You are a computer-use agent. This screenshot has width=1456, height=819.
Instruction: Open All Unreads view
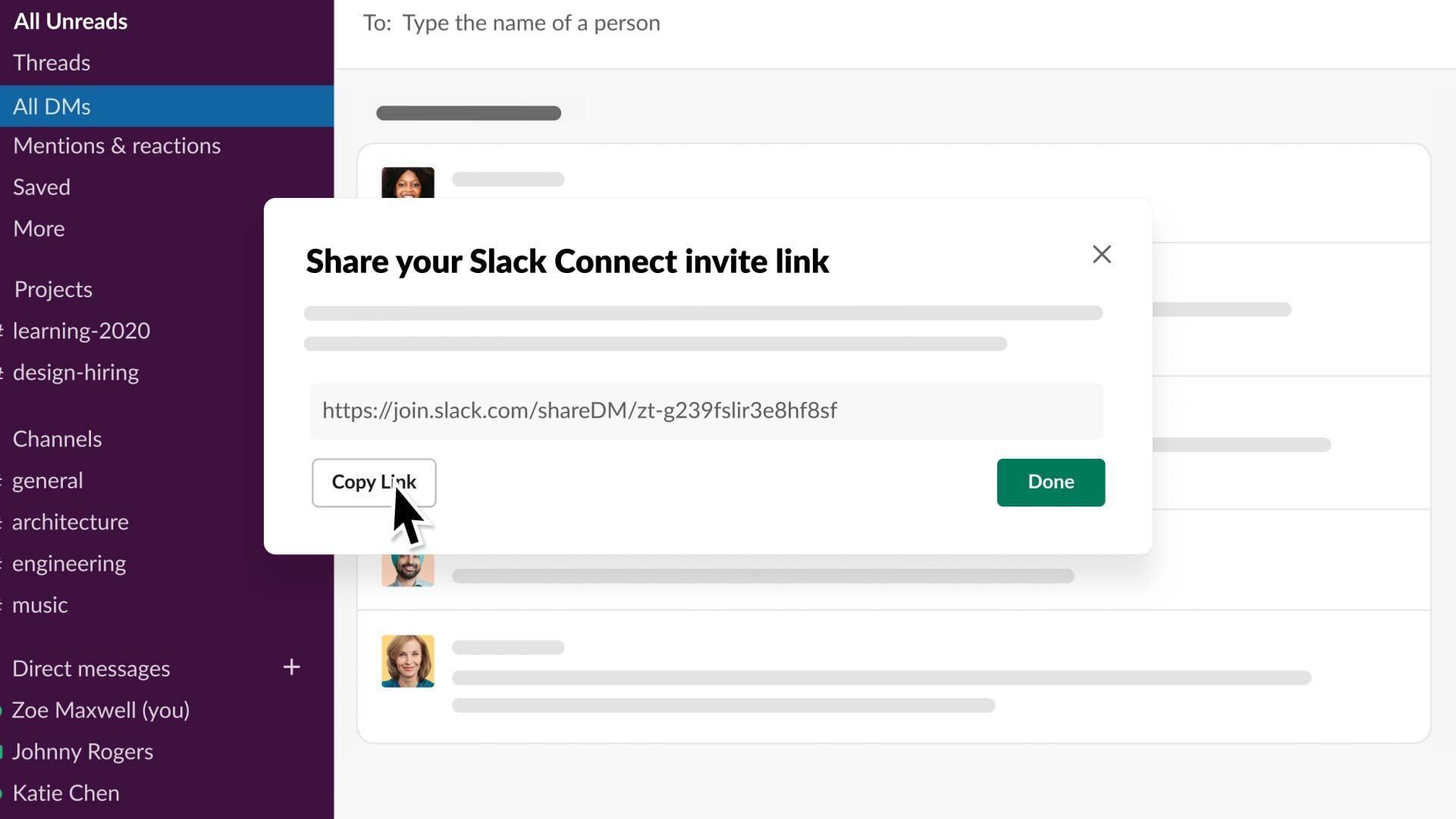[x=70, y=21]
